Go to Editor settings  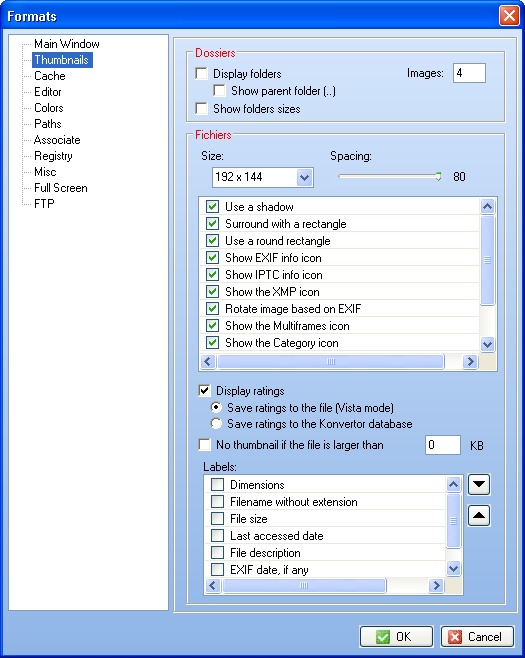pos(48,92)
